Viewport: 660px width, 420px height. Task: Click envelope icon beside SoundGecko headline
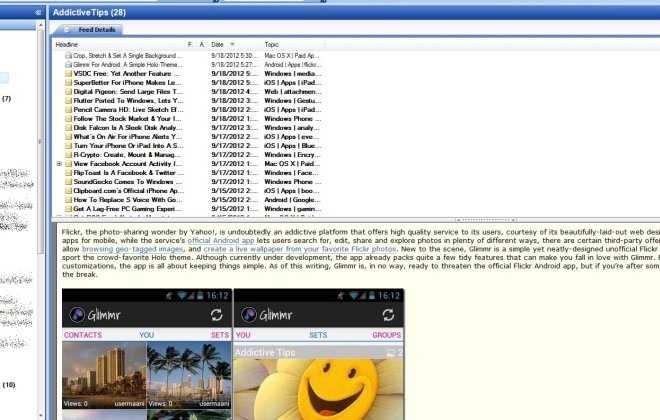(69, 181)
